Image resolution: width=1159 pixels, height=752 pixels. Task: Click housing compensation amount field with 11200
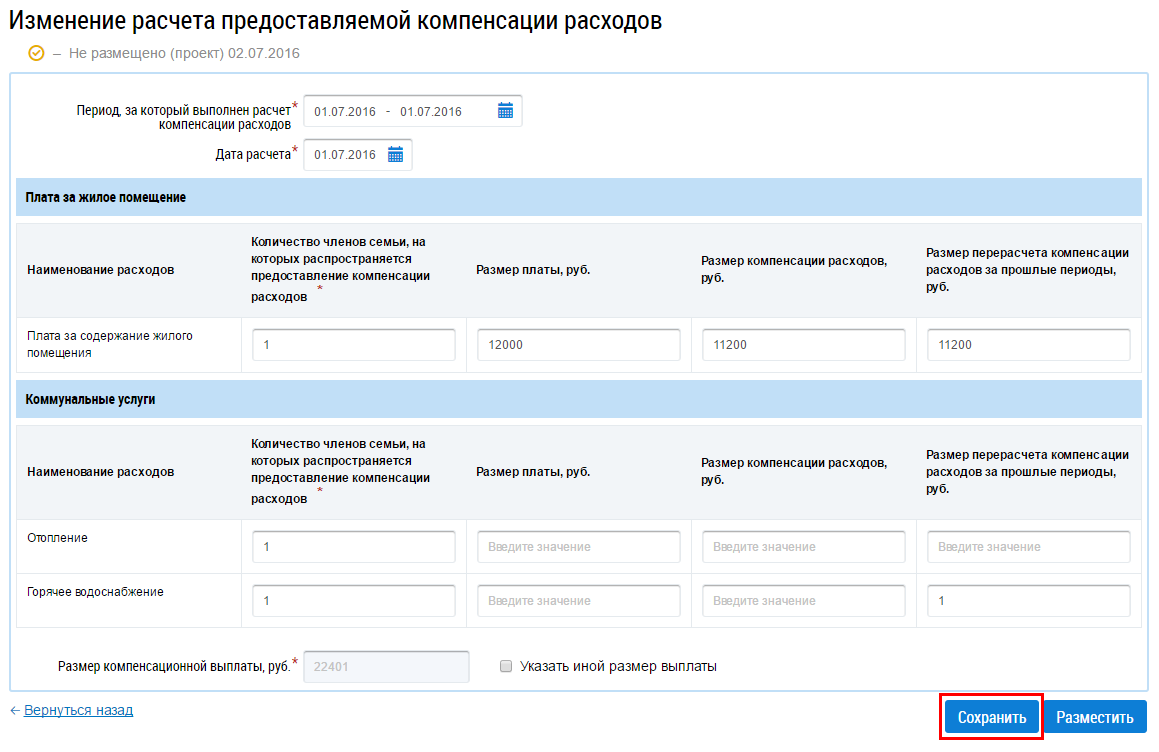(803, 345)
